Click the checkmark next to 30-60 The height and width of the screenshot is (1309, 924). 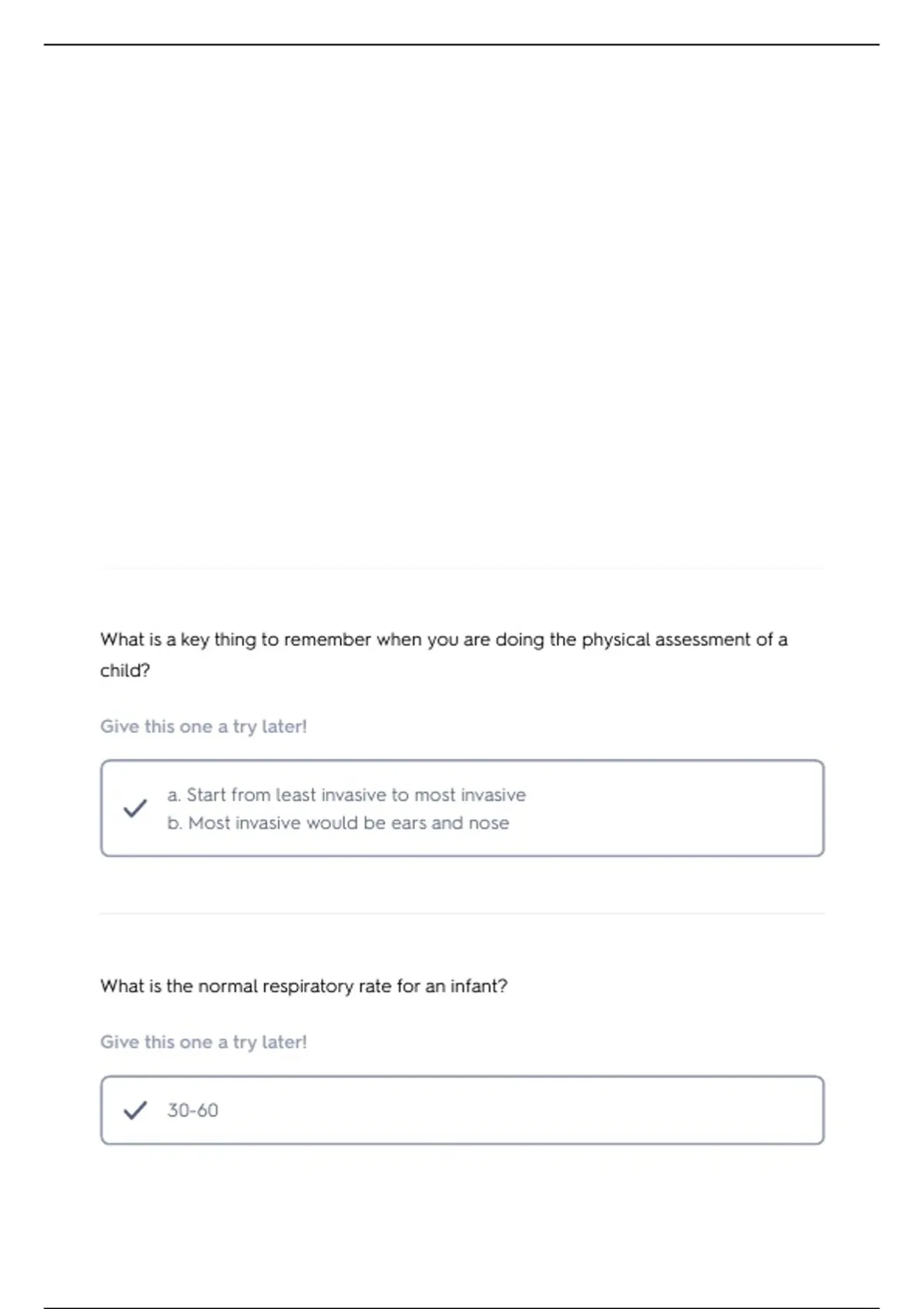[135, 1110]
